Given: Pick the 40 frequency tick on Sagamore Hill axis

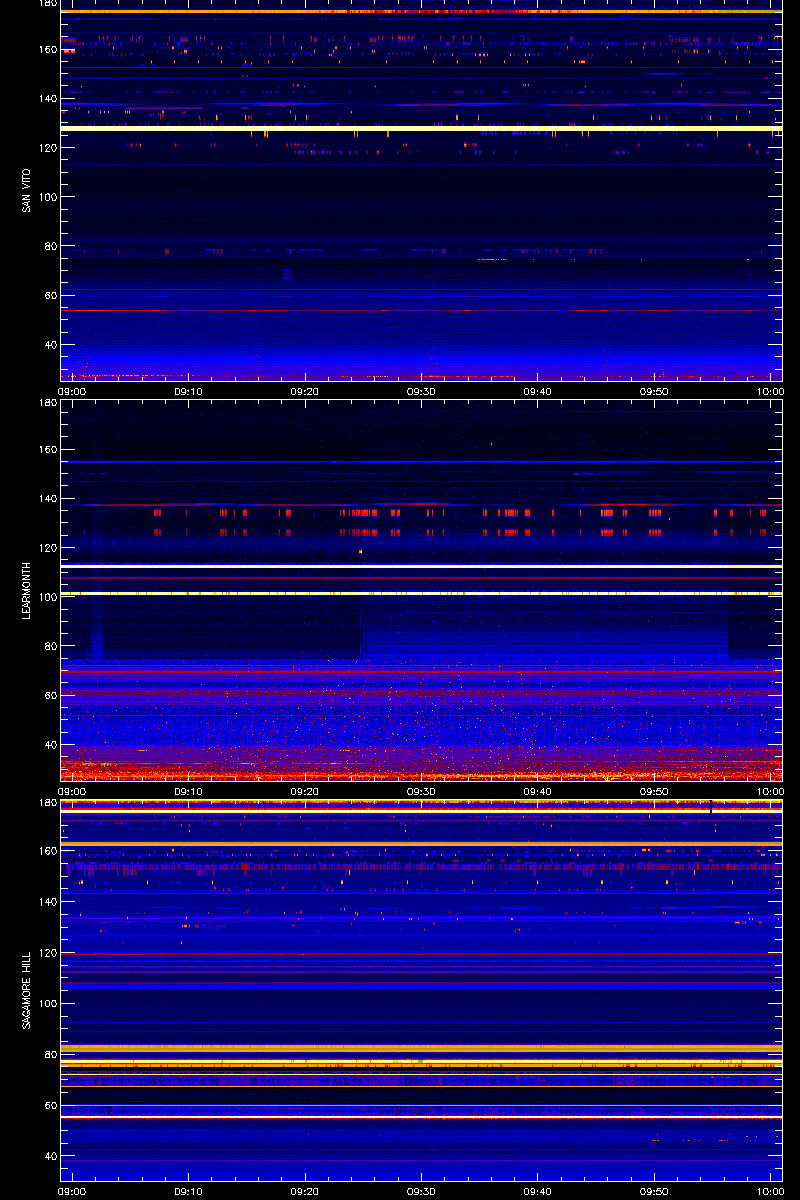Looking at the screenshot, I should [x=49, y=1156].
